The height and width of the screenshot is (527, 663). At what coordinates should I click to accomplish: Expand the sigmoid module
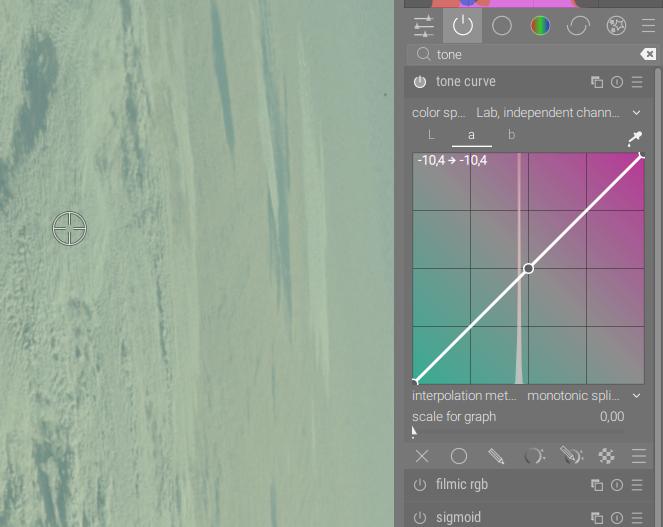coord(458,517)
